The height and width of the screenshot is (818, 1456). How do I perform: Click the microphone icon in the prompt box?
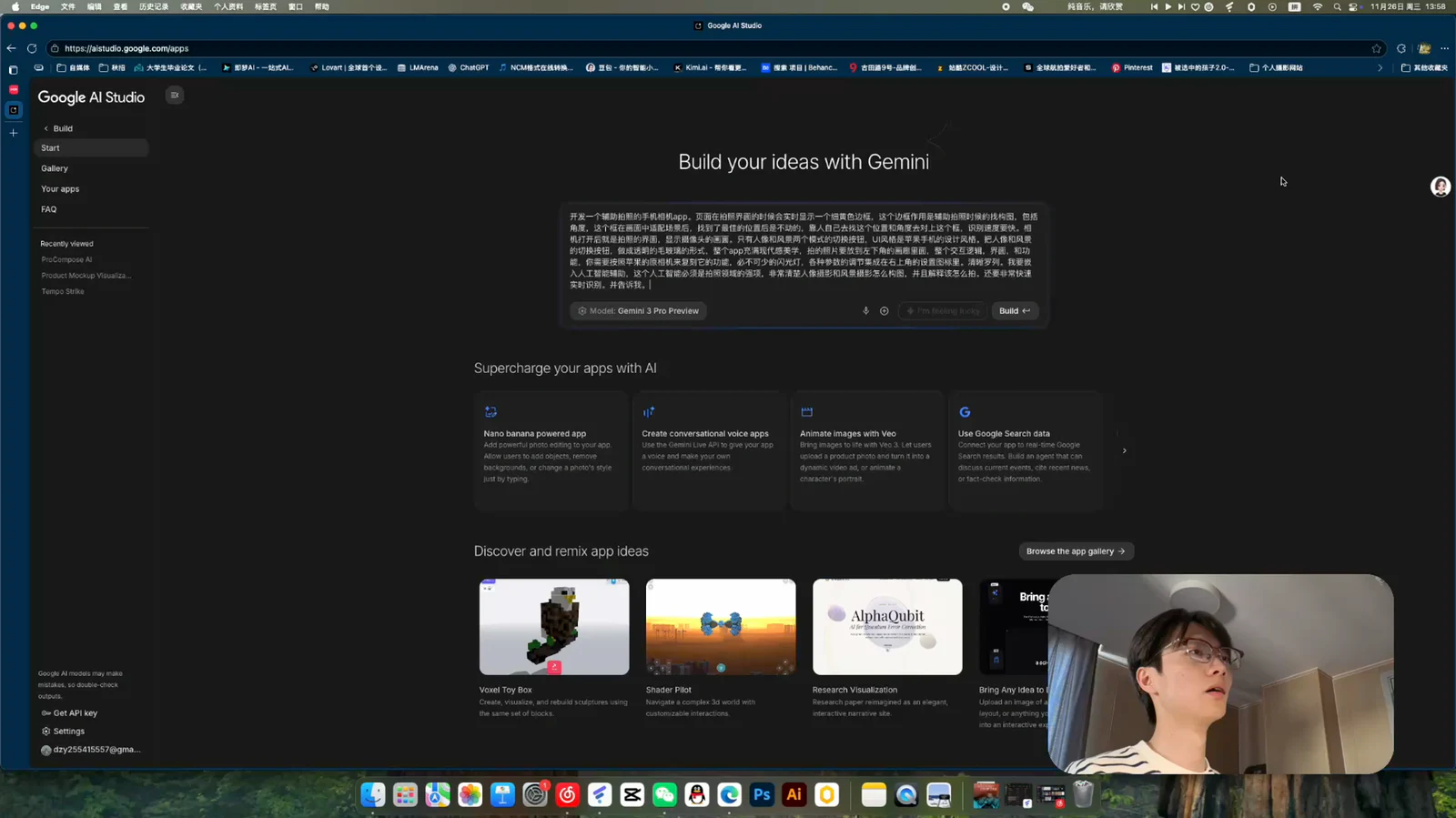865,311
